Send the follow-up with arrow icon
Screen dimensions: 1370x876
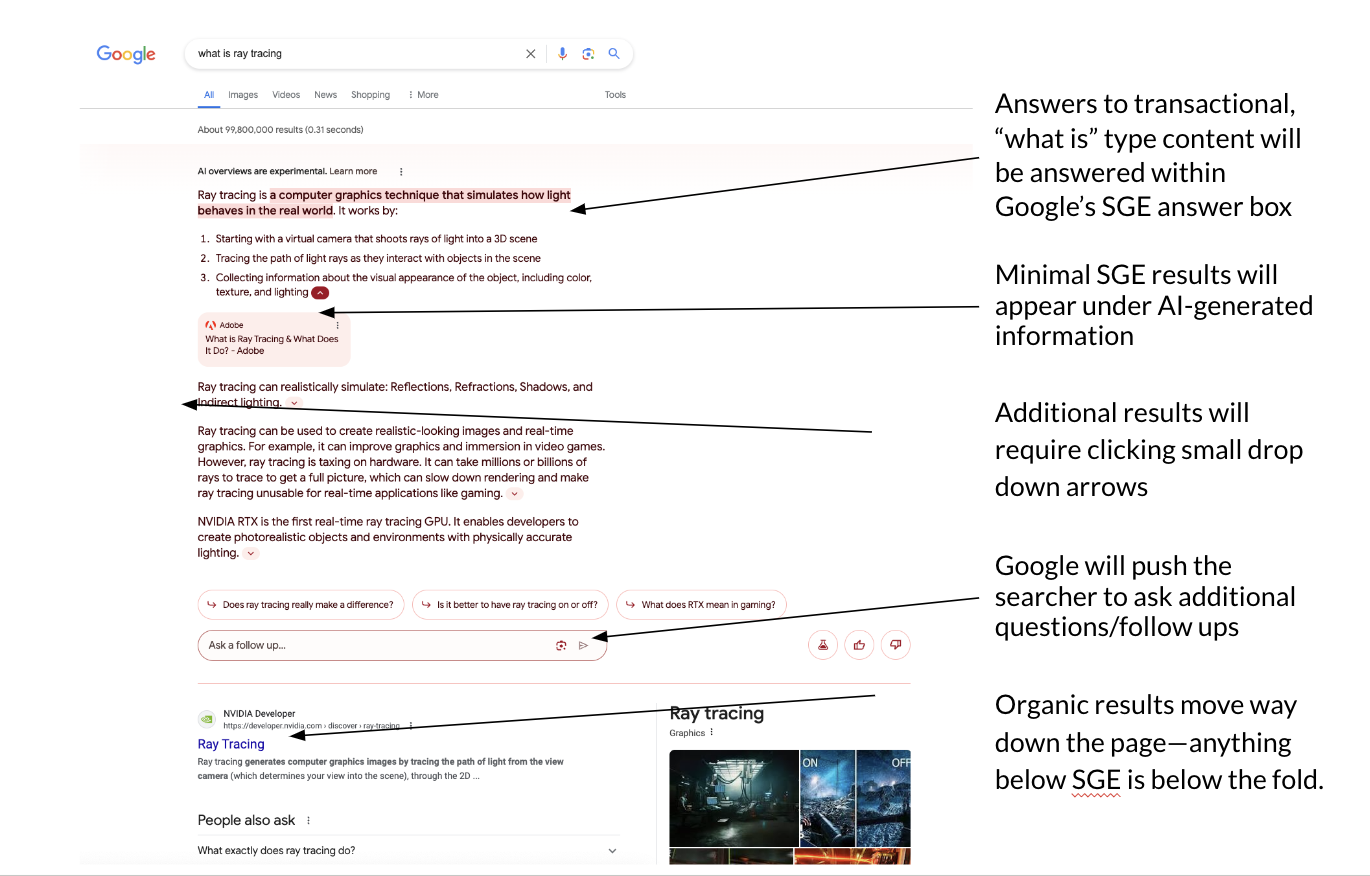[x=584, y=646]
